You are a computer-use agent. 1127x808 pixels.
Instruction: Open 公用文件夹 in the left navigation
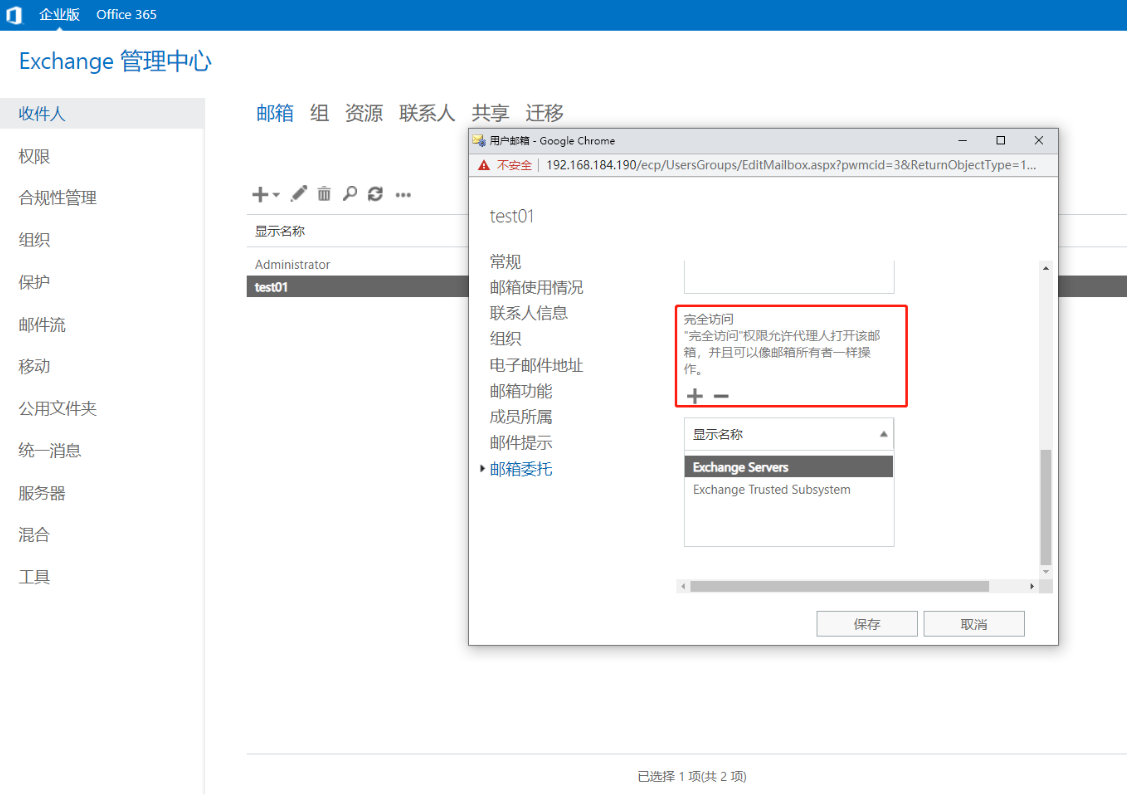[x=58, y=408]
